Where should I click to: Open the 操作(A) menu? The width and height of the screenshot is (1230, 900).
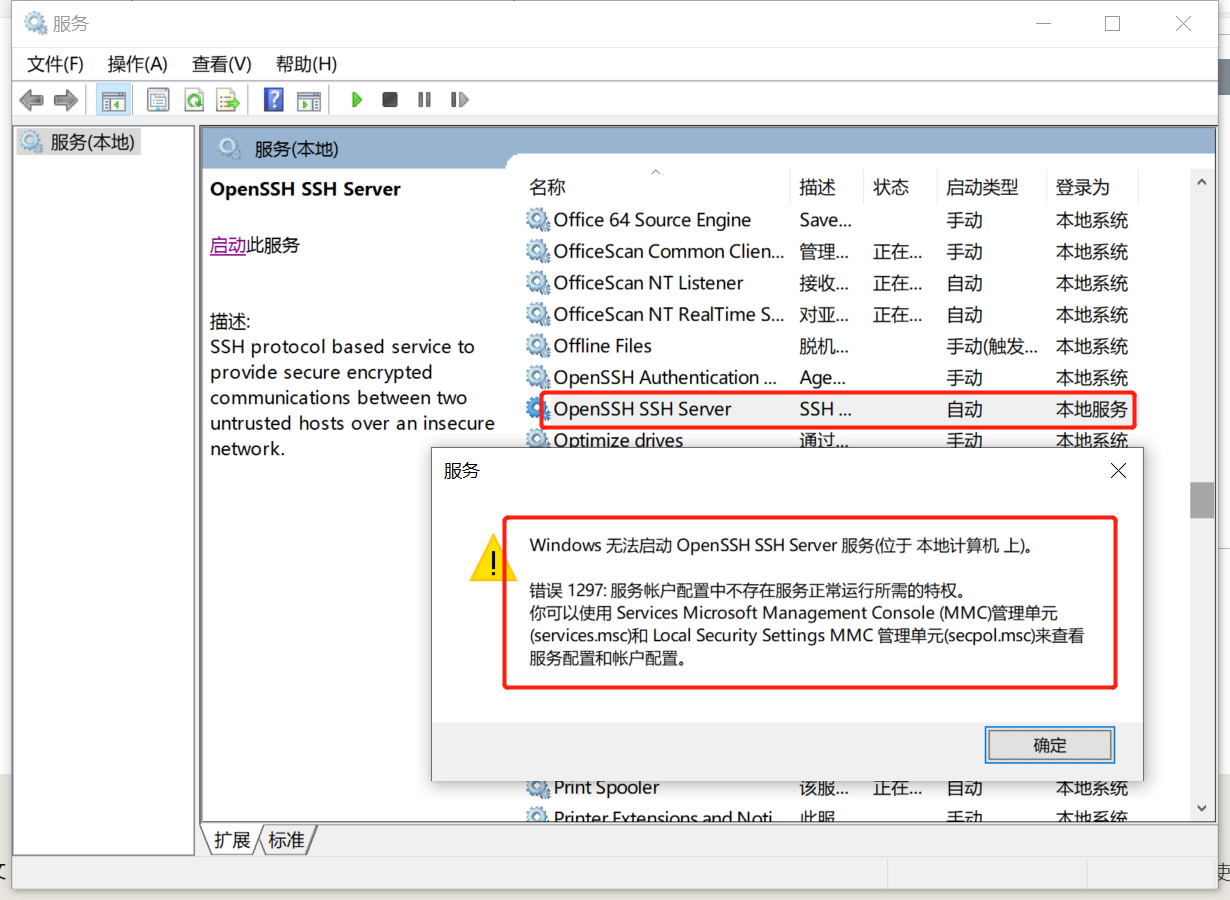(x=137, y=64)
